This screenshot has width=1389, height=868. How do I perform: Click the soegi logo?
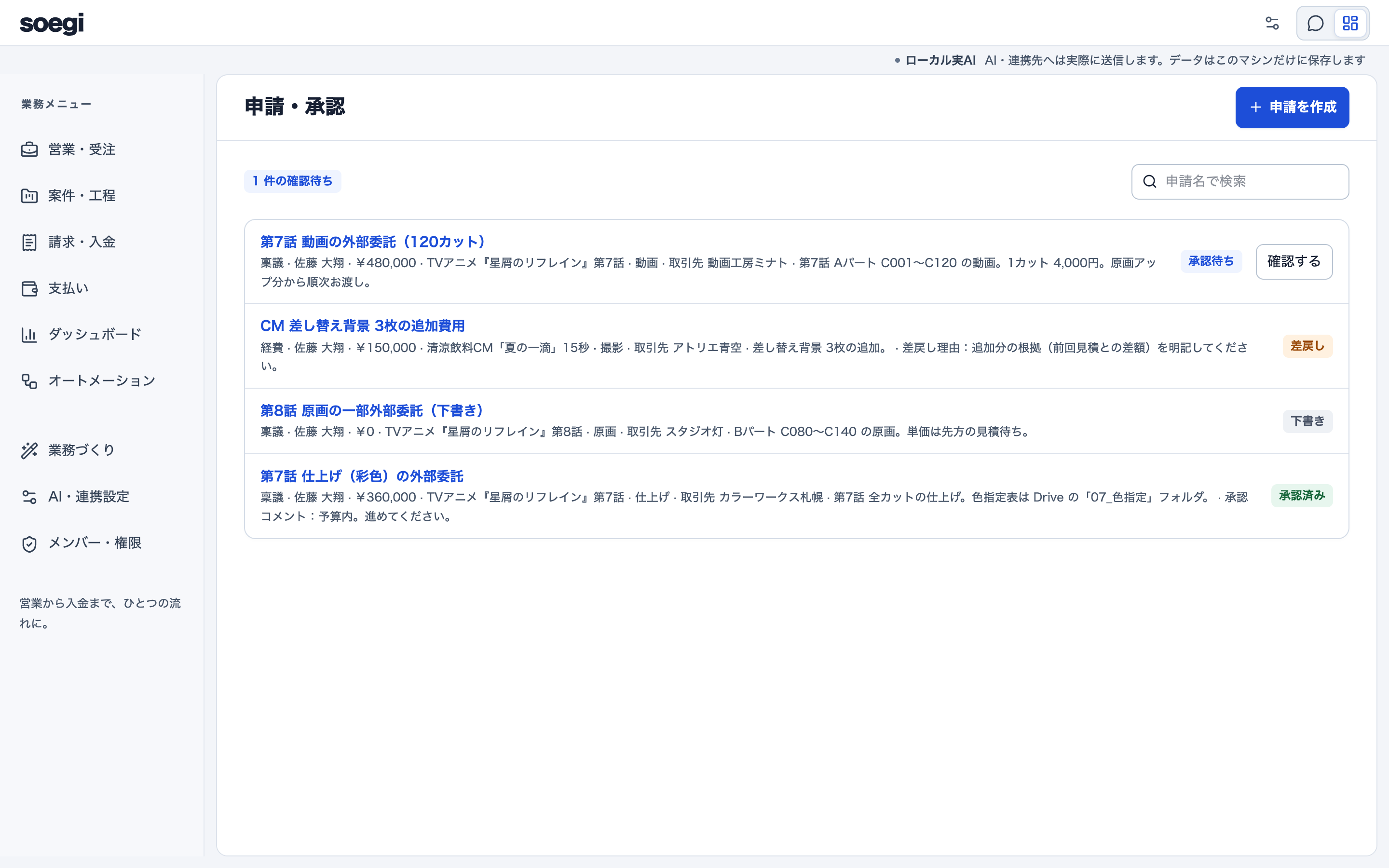[x=52, y=23]
